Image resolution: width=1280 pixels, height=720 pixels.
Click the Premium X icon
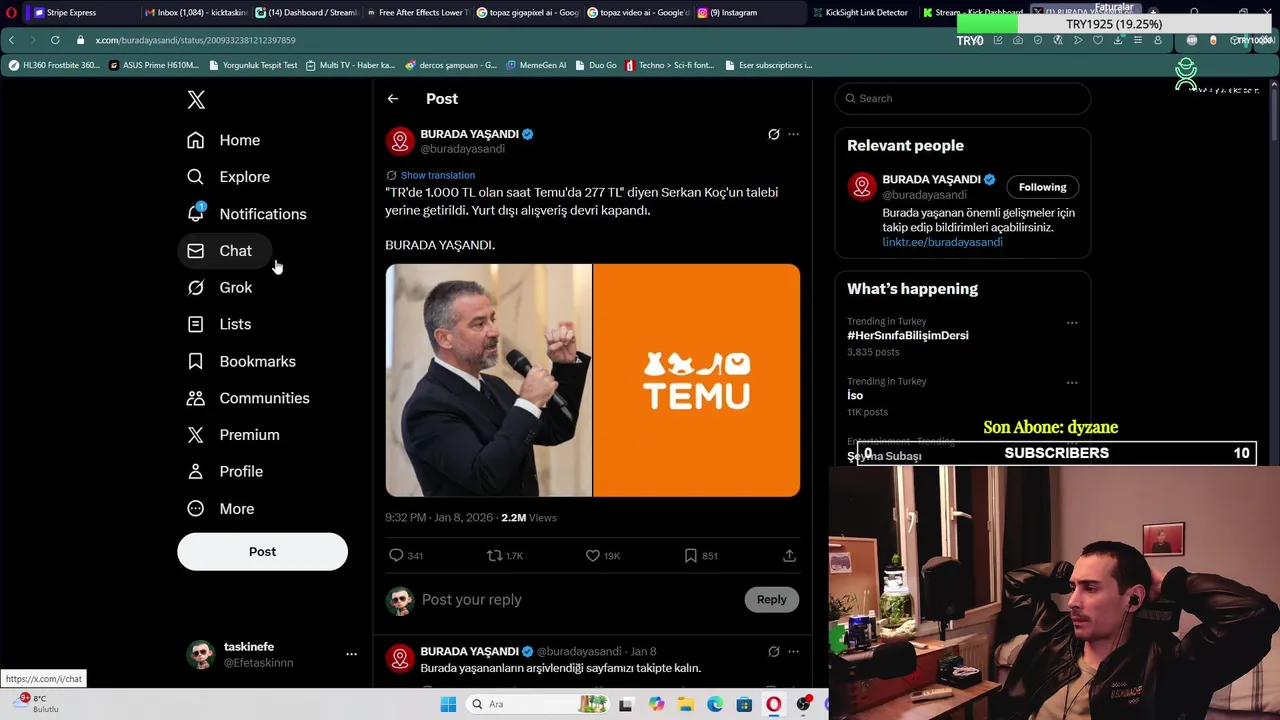click(x=196, y=435)
